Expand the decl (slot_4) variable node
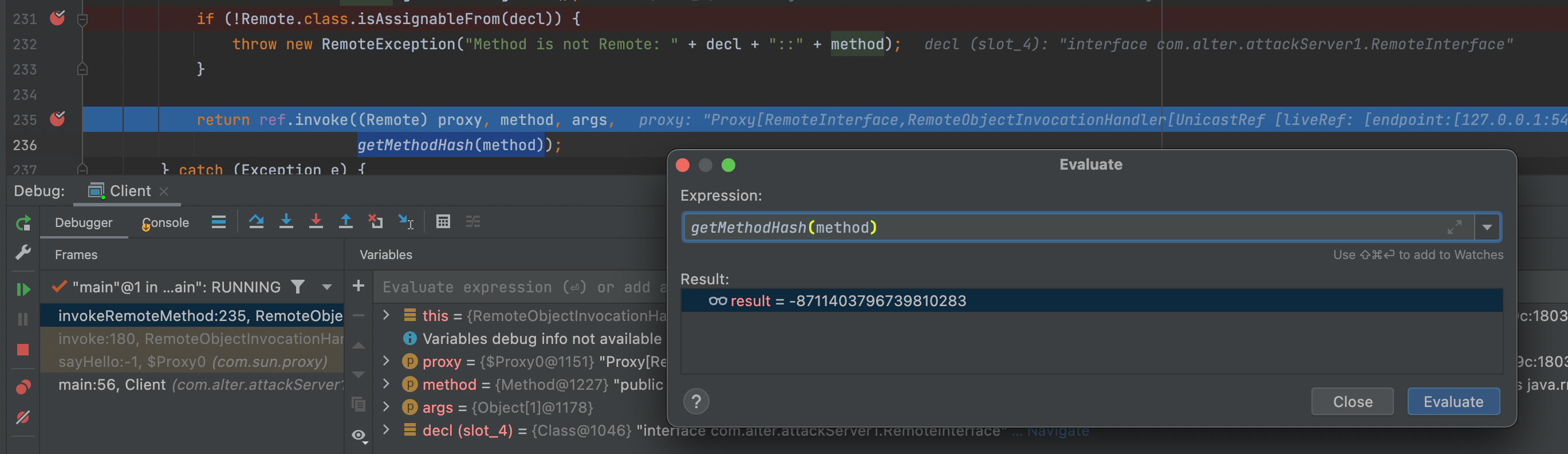The image size is (1568, 454). pyautogui.click(x=386, y=429)
